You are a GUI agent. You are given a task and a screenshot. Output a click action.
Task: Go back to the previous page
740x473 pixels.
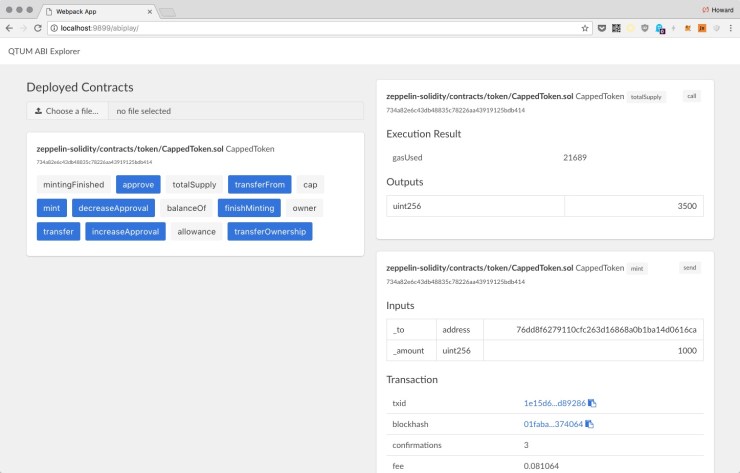pyautogui.click(x=9, y=29)
